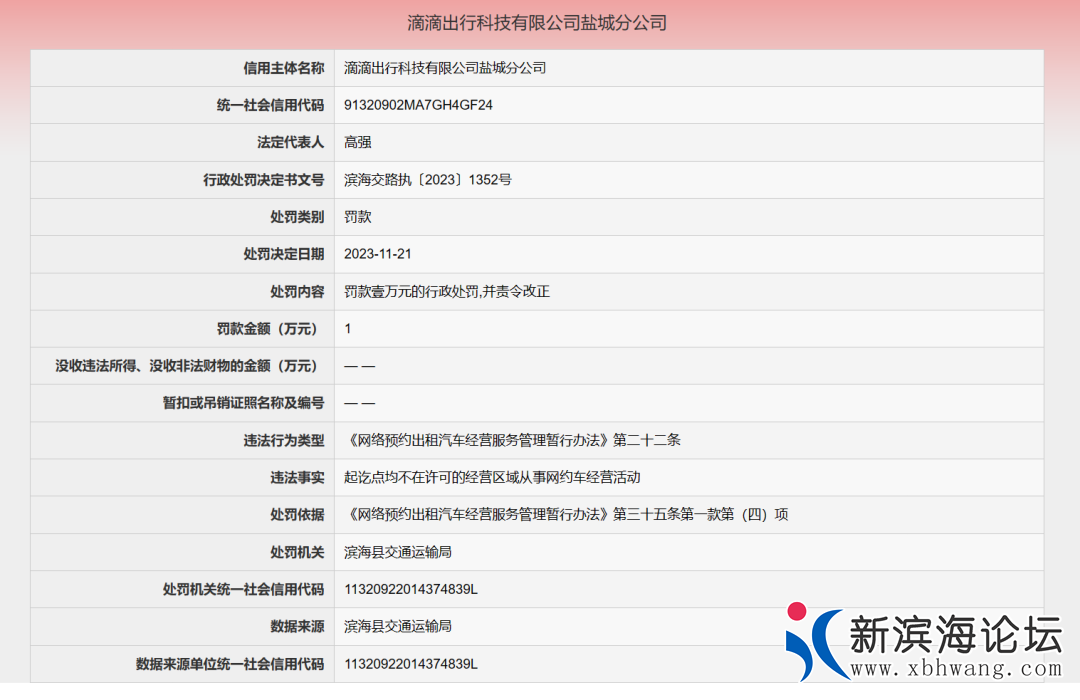Click the fine amount value 1
This screenshot has width=1080, height=700.
pyautogui.click(x=348, y=328)
